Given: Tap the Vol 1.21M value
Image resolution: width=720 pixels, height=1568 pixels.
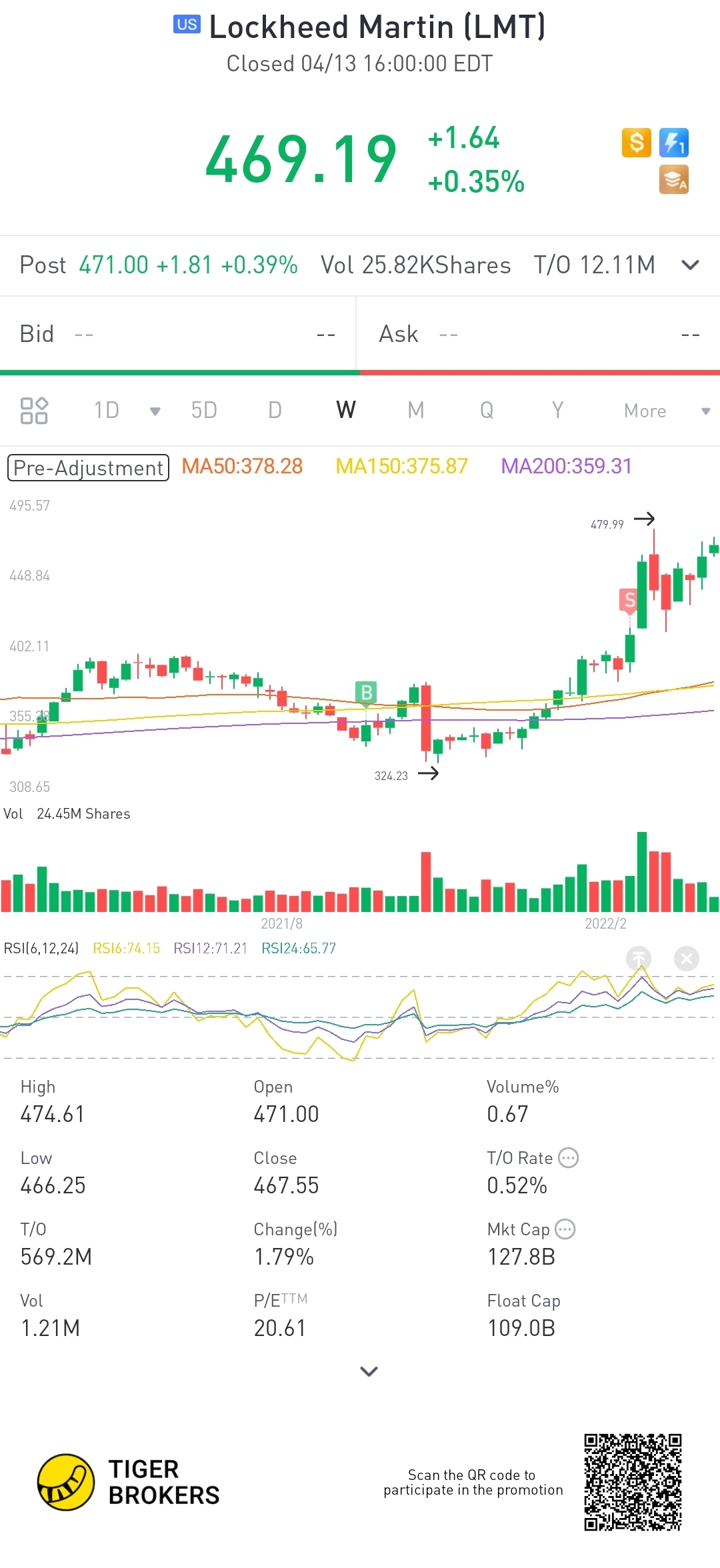Looking at the screenshot, I should click(50, 1328).
